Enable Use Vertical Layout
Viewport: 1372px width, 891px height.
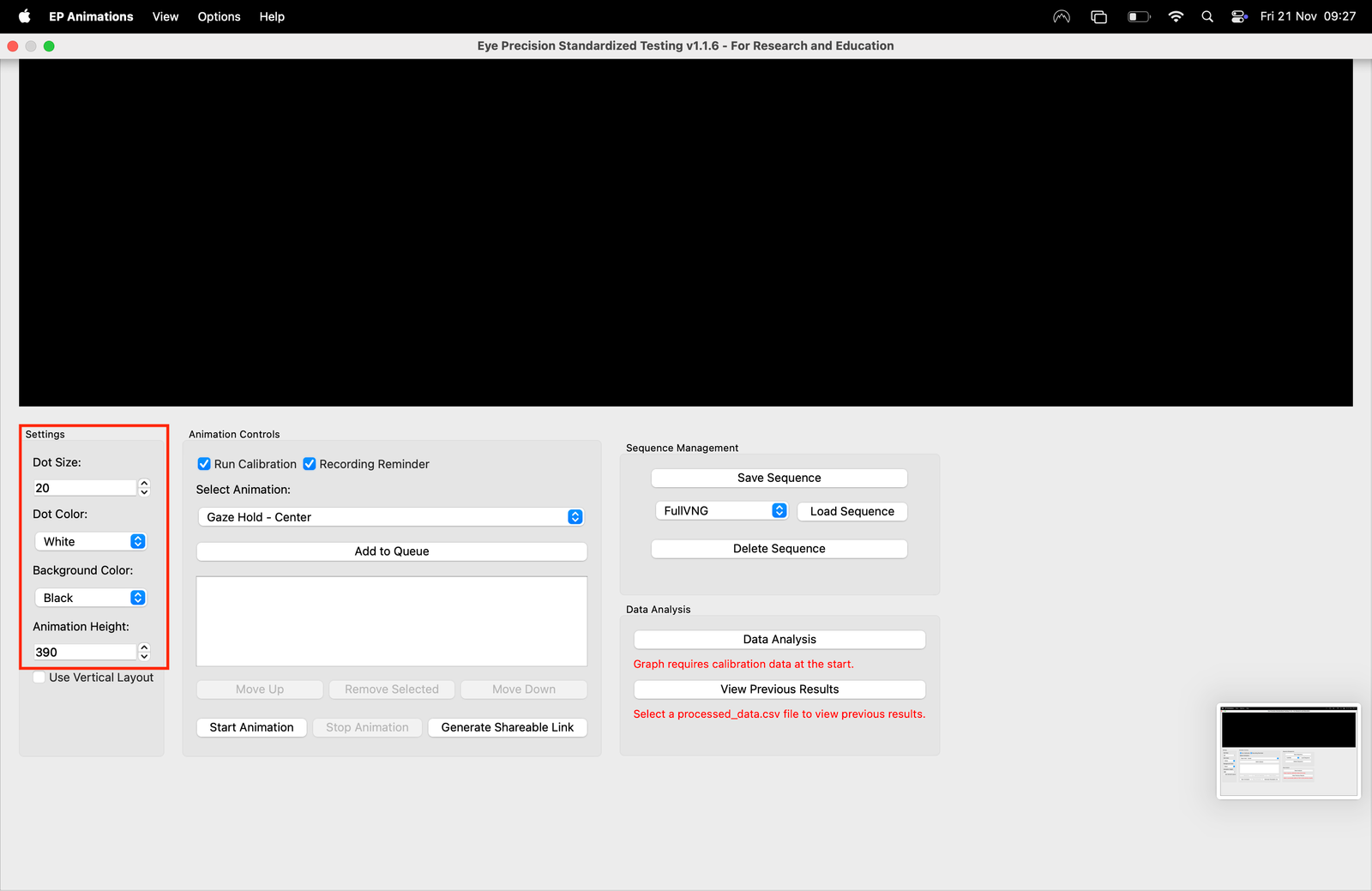click(x=39, y=677)
